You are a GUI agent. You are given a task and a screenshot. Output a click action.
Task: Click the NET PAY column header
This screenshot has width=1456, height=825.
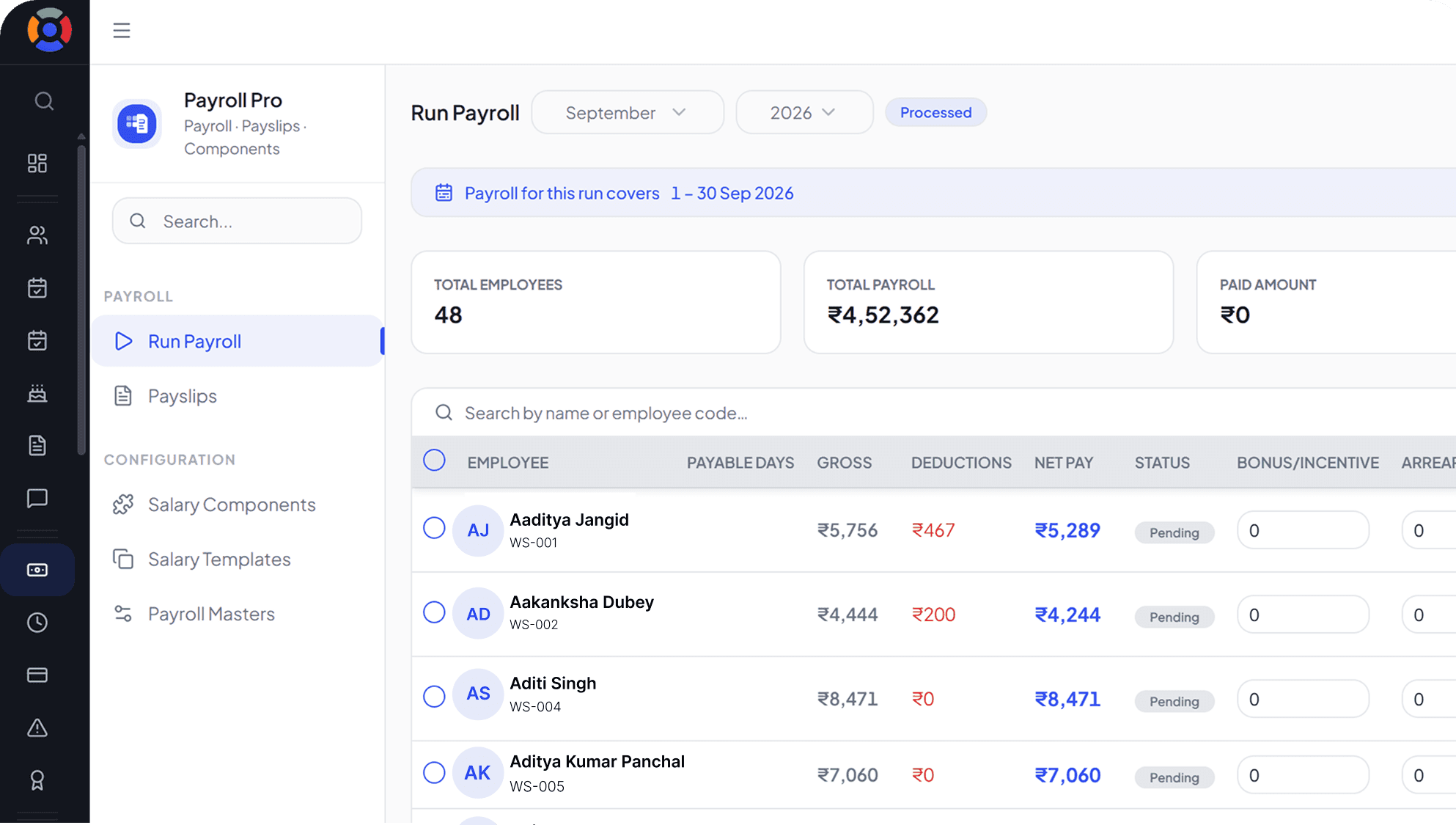click(x=1064, y=463)
